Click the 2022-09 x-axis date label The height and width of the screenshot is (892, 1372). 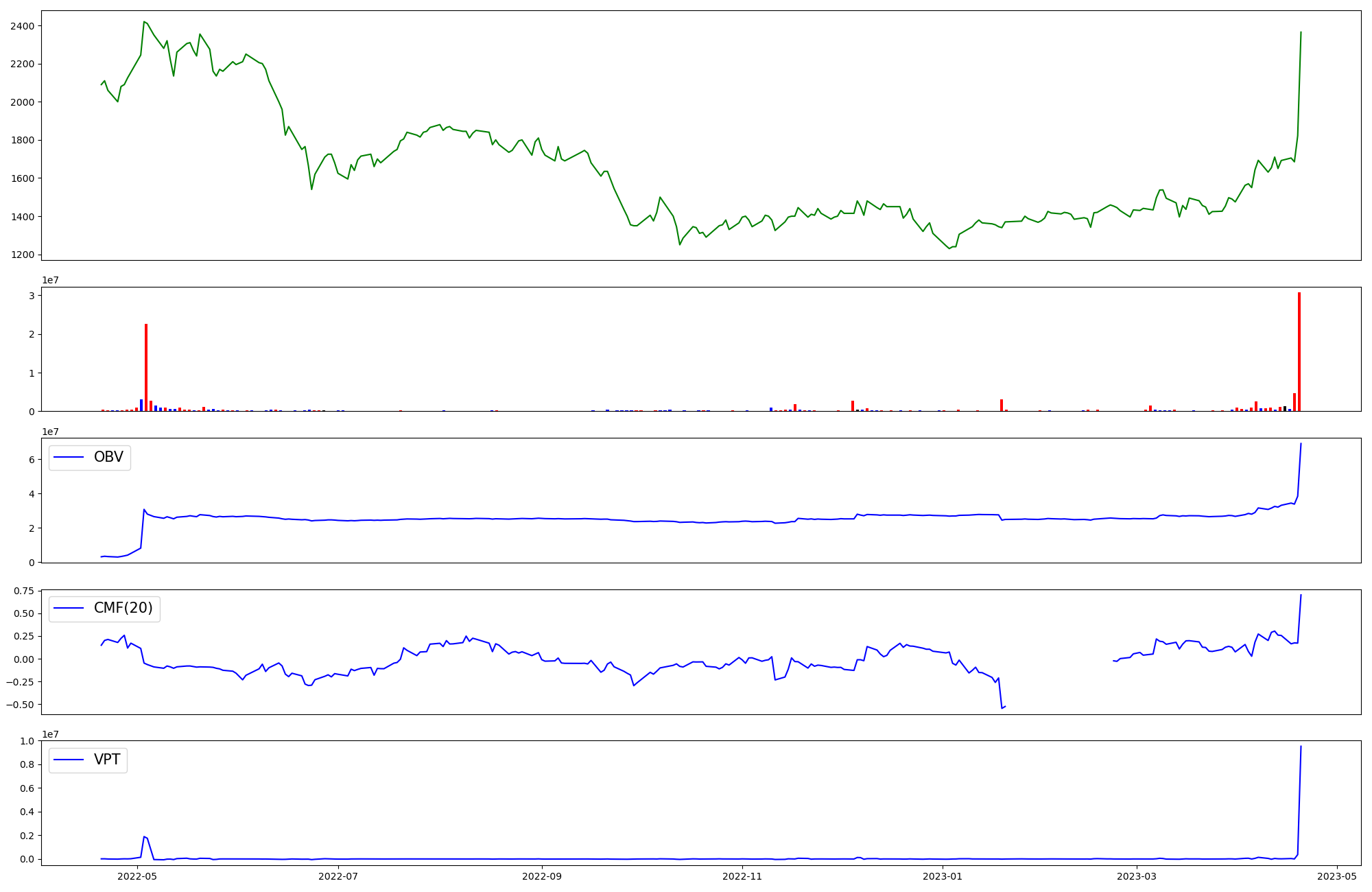(542, 876)
